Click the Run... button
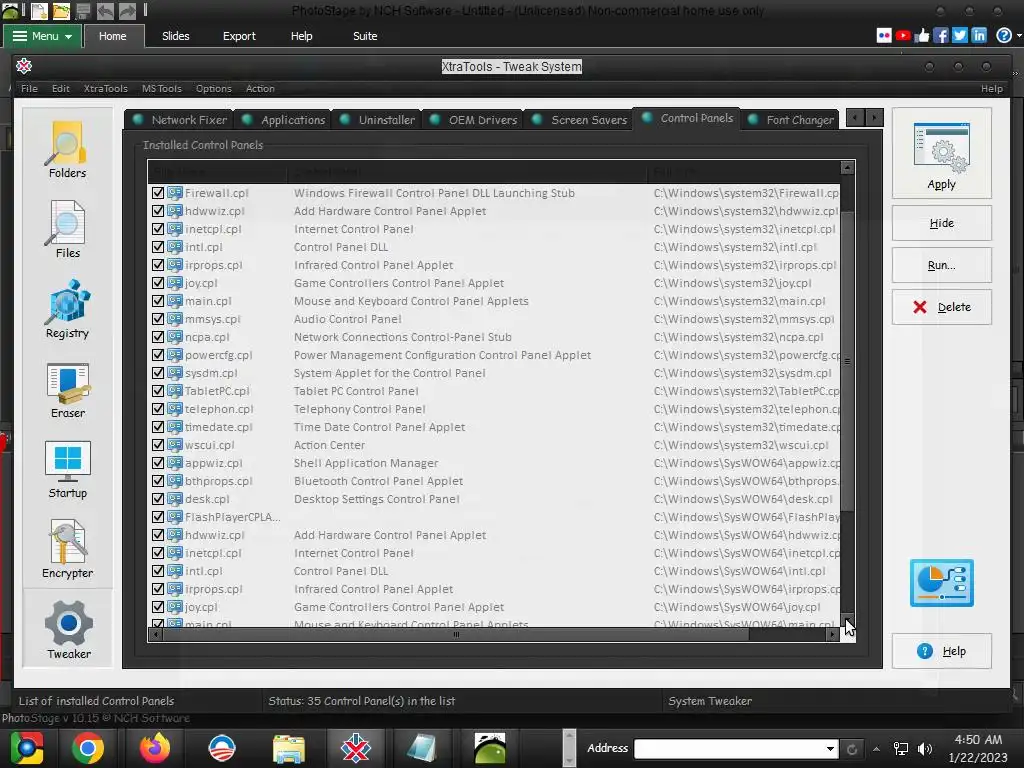1024x768 pixels. (x=941, y=265)
